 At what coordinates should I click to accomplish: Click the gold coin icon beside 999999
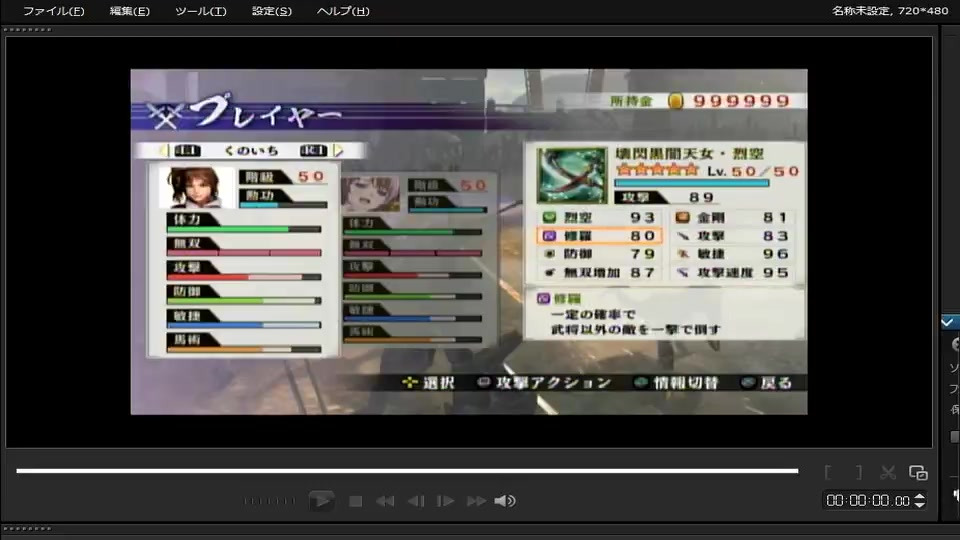[675, 101]
